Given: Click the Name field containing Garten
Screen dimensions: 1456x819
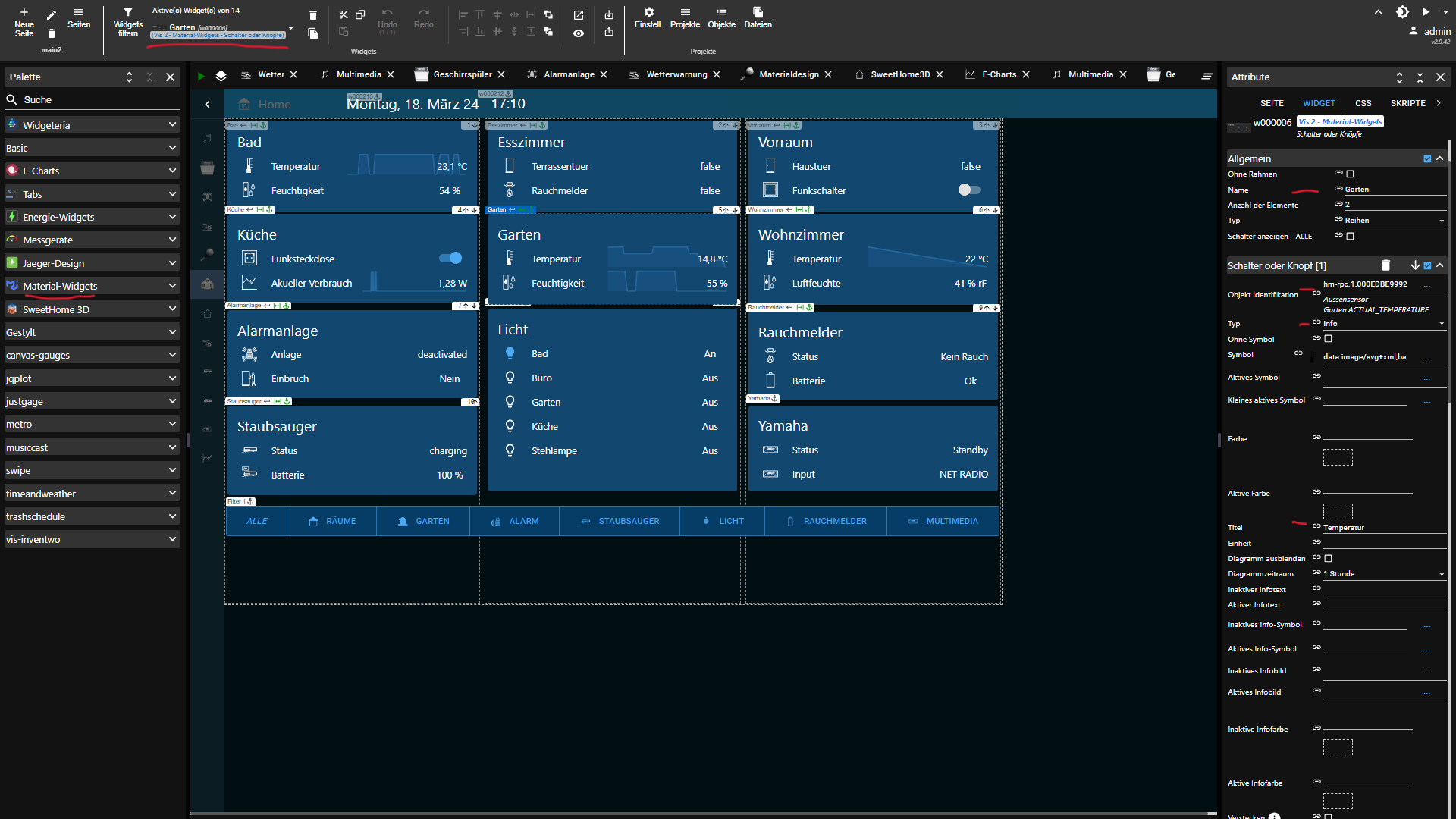Looking at the screenshot, I should [1395, 190].
